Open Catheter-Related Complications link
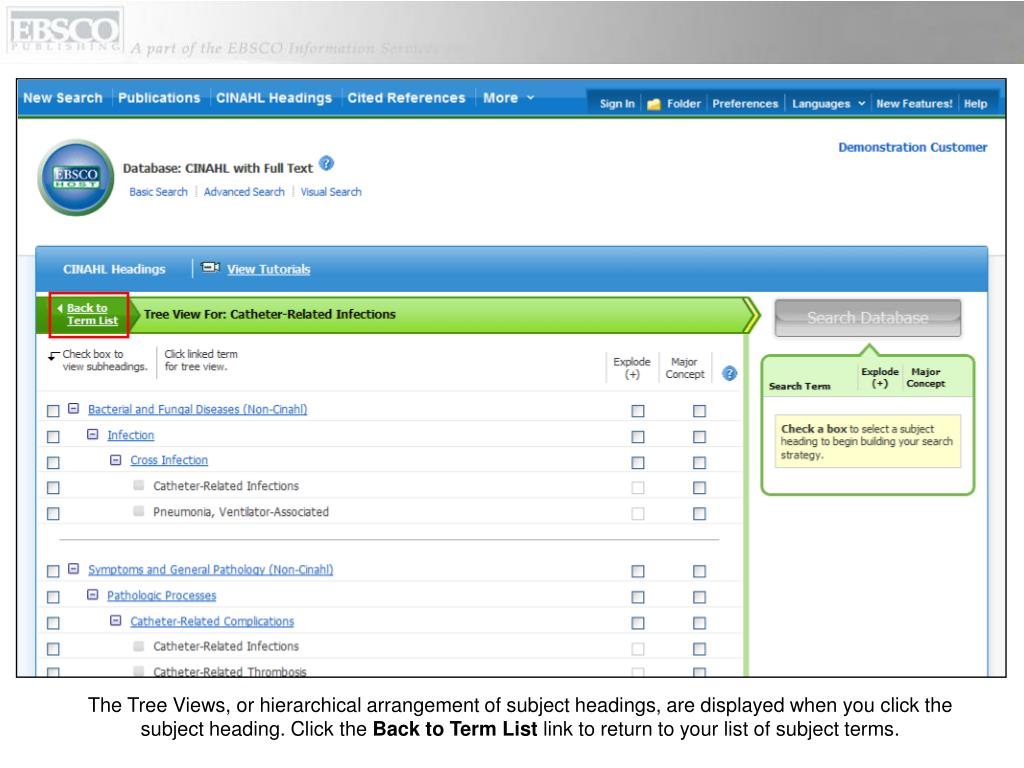1024x768 pixels. tap(212, 622)
